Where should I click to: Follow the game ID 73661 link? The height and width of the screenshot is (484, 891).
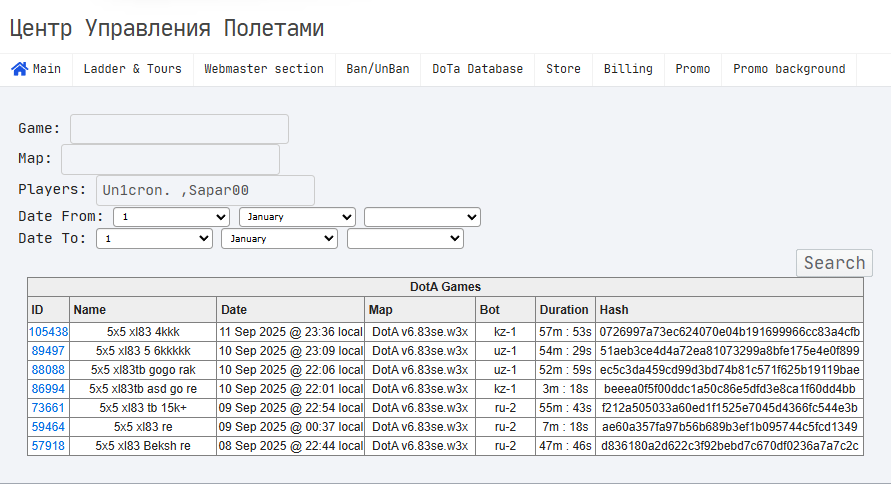coord(48,408)
